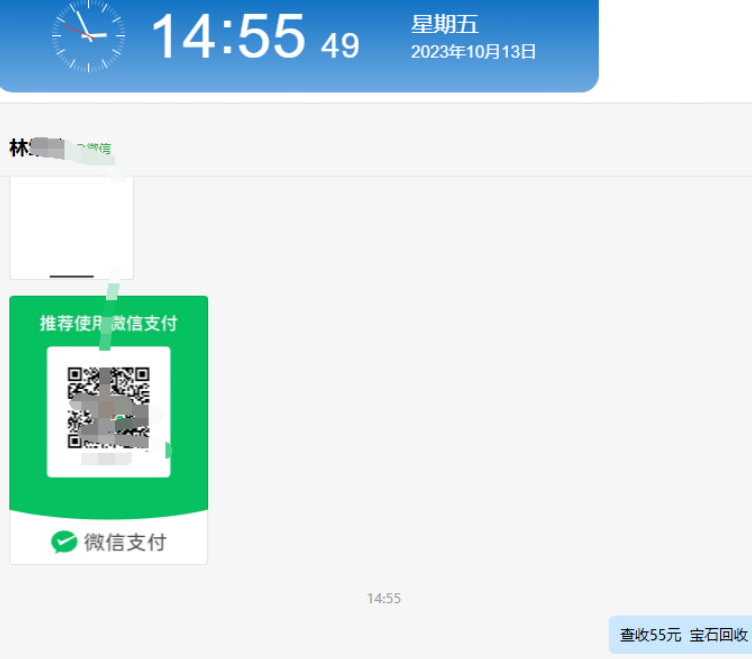Click the green WeChat Pay checkmark logo

click(x=64, y=542)
